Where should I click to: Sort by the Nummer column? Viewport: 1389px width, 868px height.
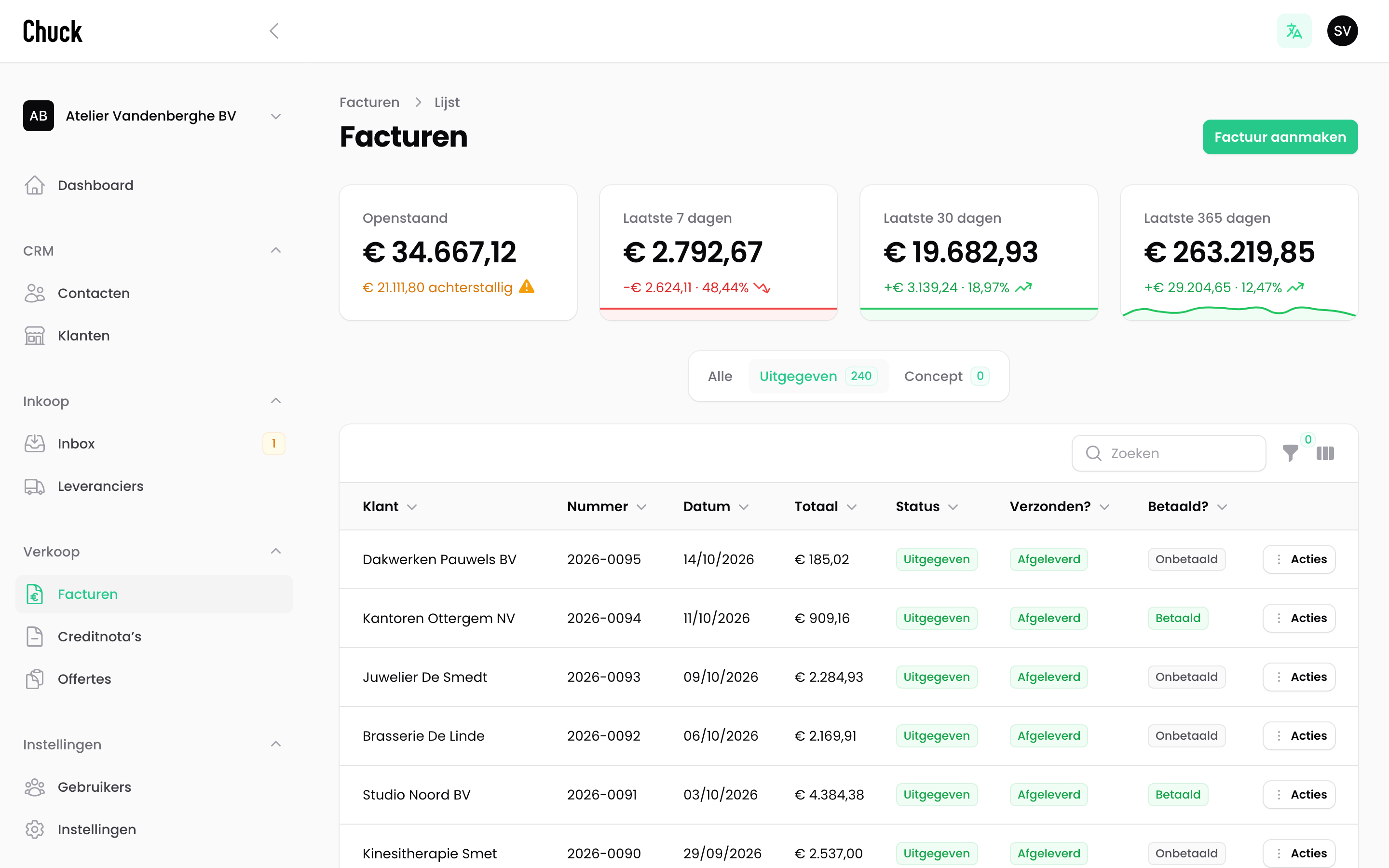click(x=607, y=506)
